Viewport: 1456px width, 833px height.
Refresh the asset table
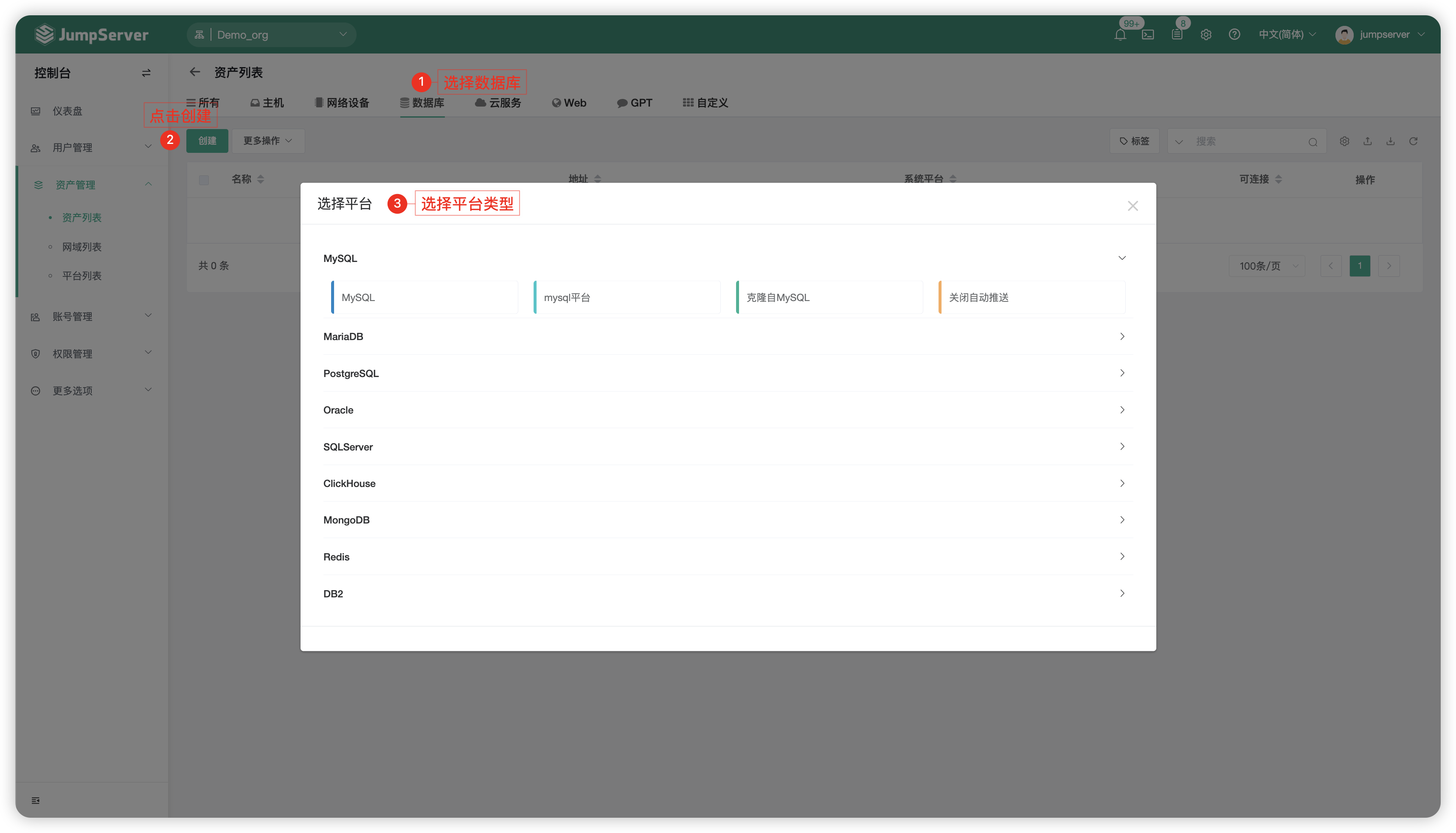coord(1413,141)
